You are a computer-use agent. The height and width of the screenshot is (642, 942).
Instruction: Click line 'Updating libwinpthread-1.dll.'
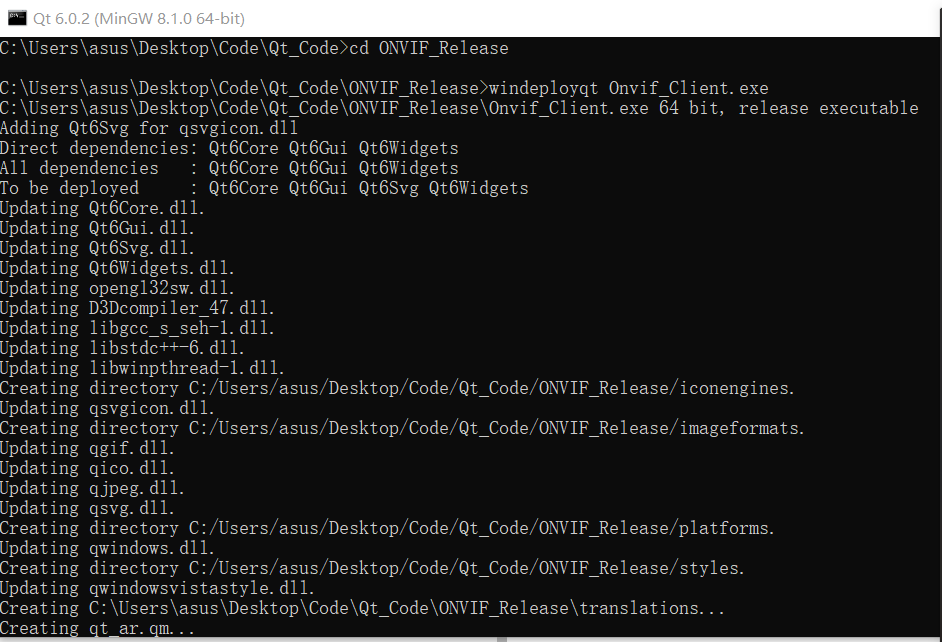[142, 368]
